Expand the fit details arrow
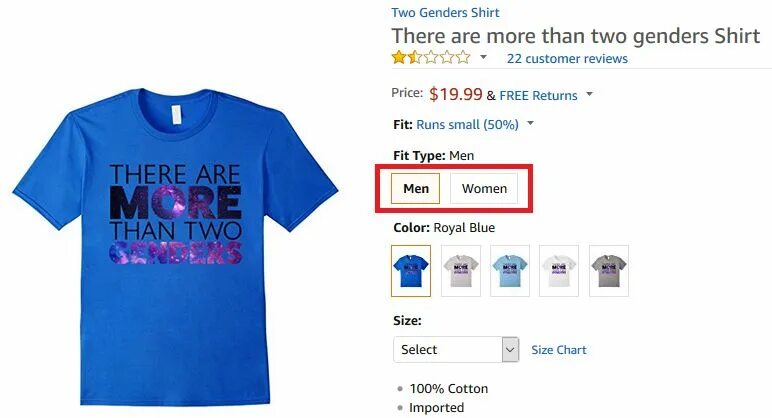 click(530, 123)
